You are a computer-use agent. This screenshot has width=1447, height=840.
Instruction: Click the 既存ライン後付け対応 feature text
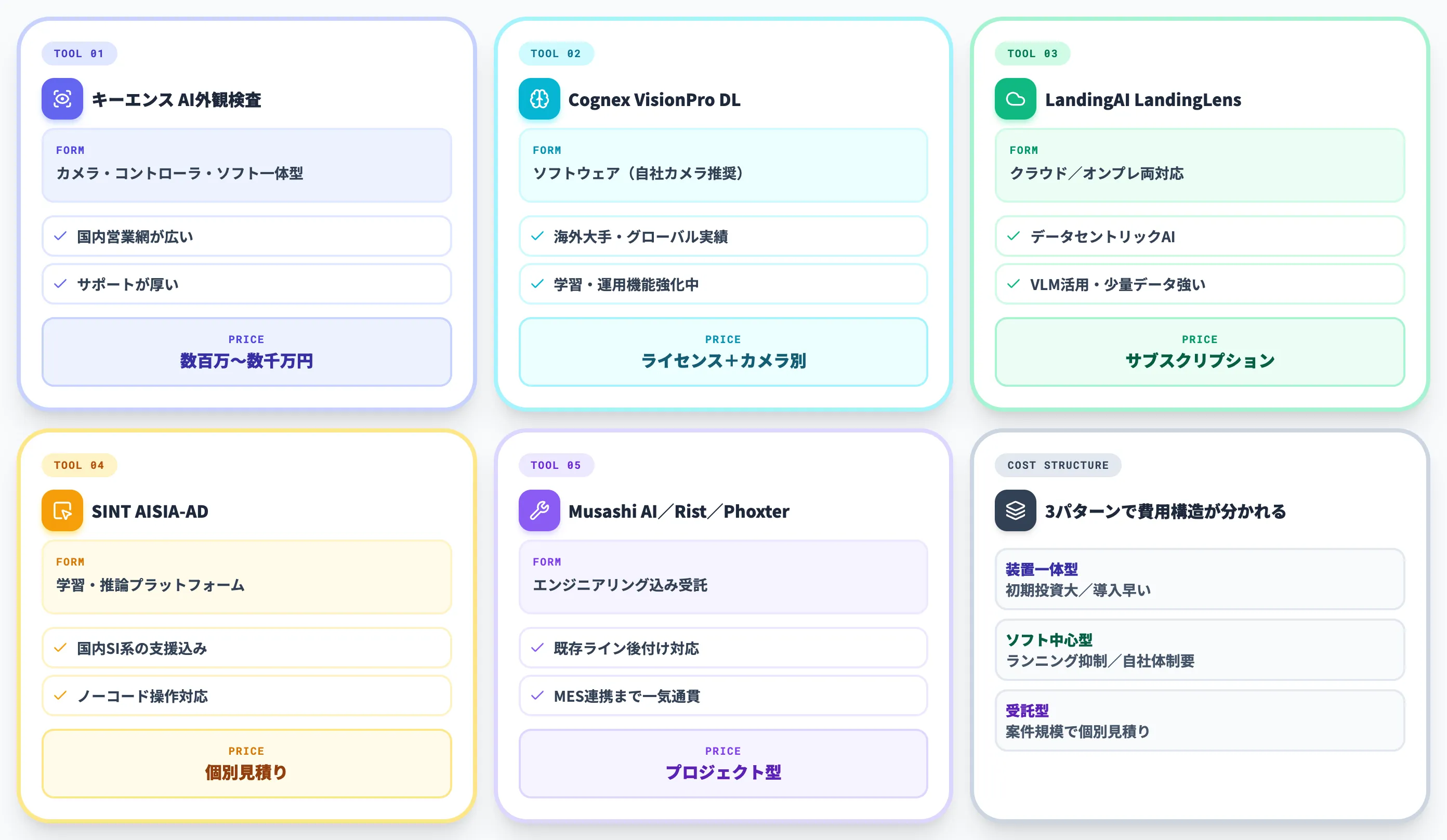coord(626,648)
